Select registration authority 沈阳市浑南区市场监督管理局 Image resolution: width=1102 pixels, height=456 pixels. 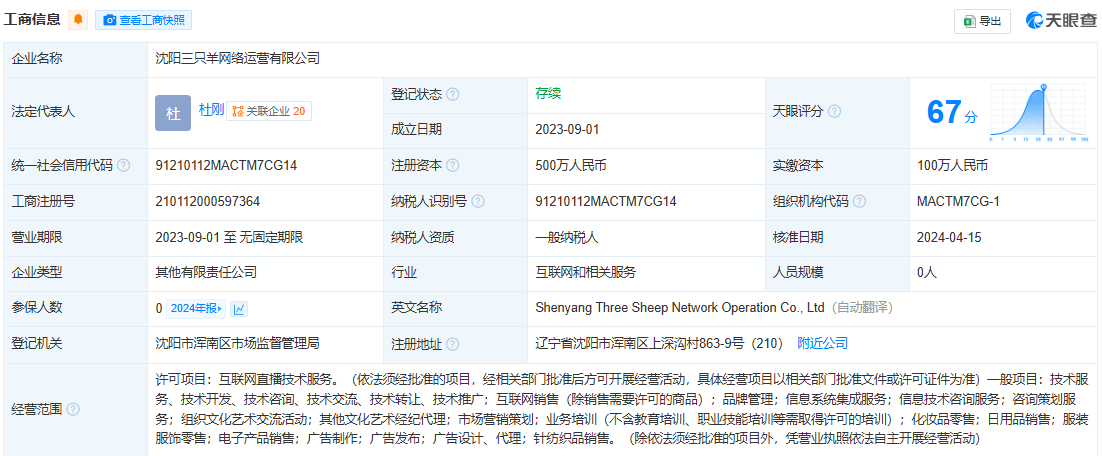tap(238, 344)
